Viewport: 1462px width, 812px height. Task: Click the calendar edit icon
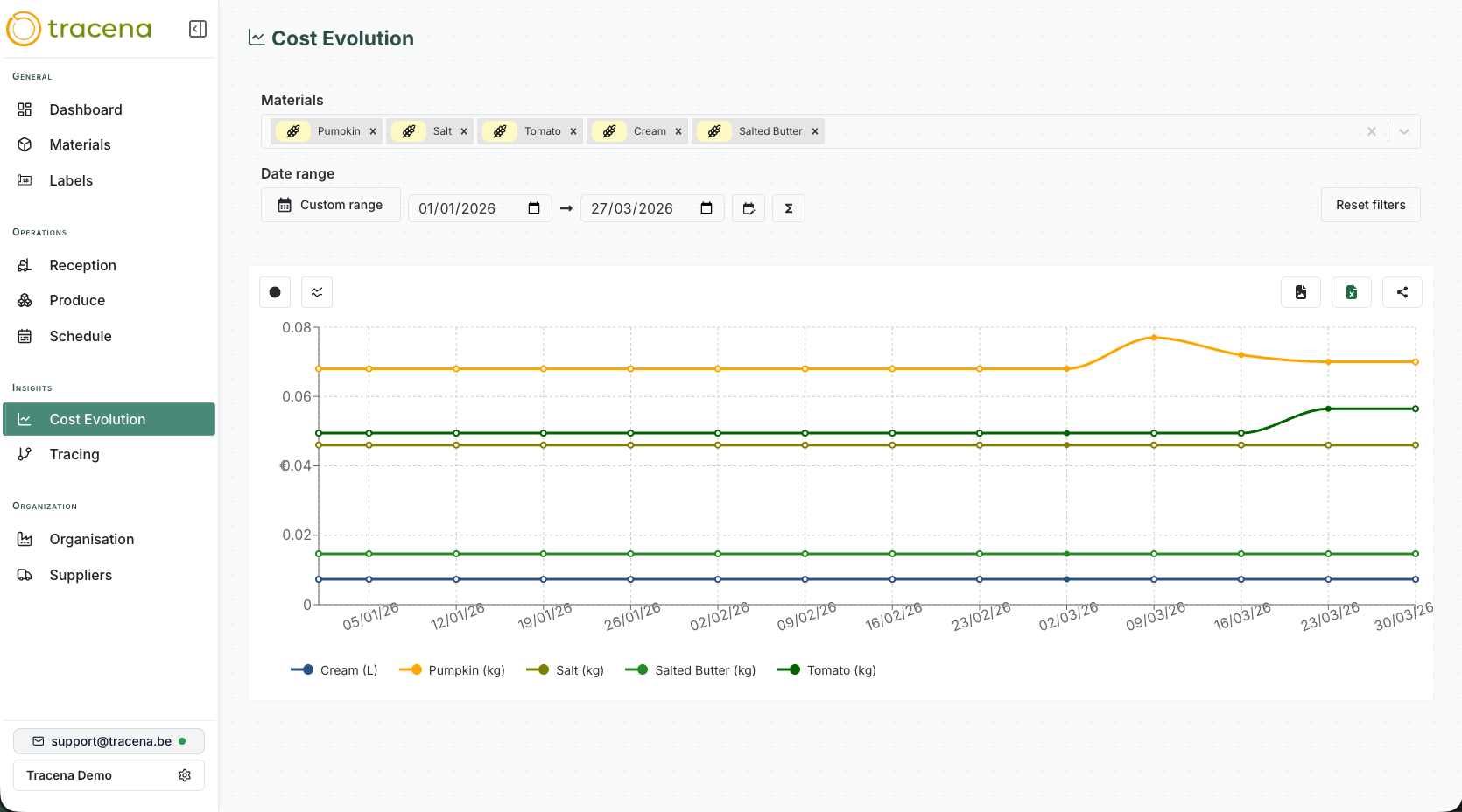[x=749, y=208]
